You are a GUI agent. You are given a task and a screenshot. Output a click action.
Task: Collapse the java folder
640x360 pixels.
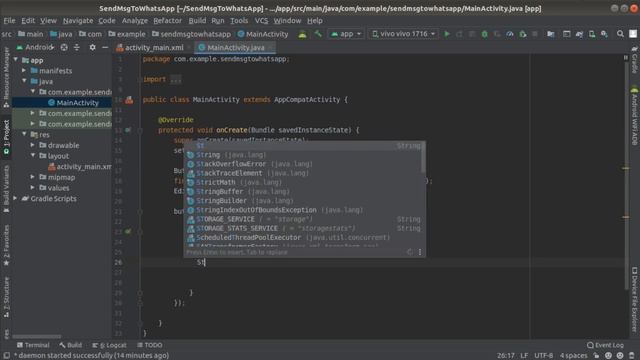click(24, 81)
